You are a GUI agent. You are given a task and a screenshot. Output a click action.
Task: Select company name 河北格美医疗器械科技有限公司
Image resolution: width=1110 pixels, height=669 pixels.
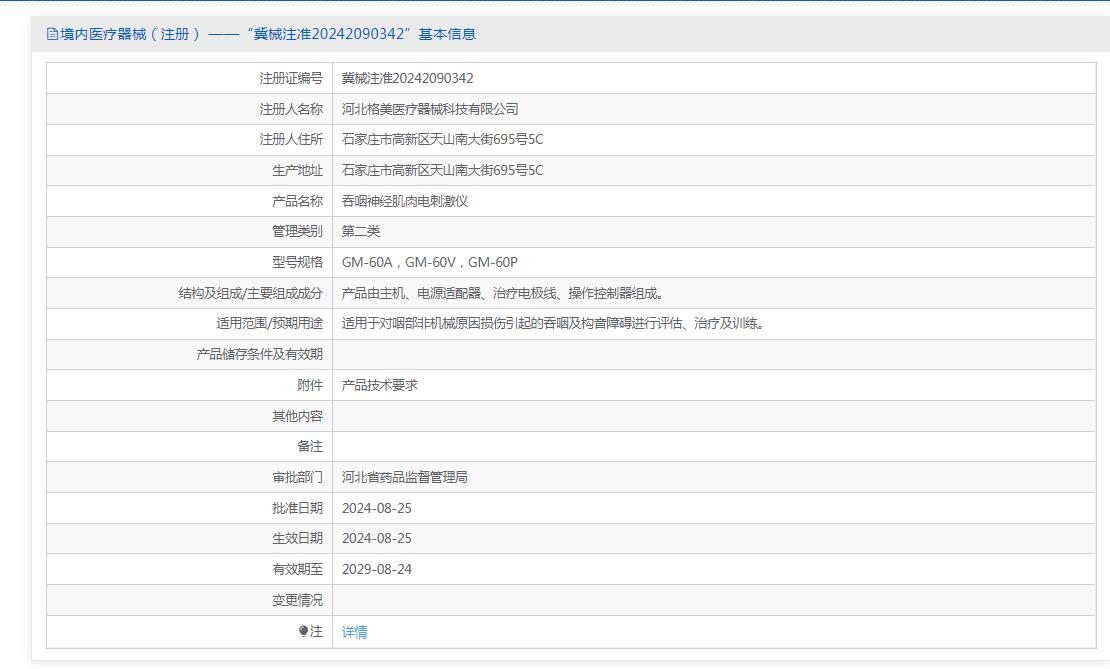pos(430,109)
